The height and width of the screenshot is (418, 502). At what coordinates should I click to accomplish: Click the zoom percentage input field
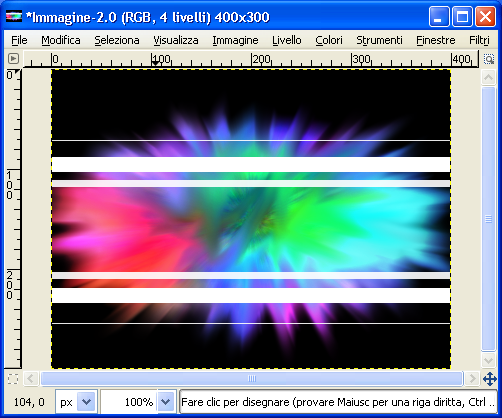click(x=129, y=402)
